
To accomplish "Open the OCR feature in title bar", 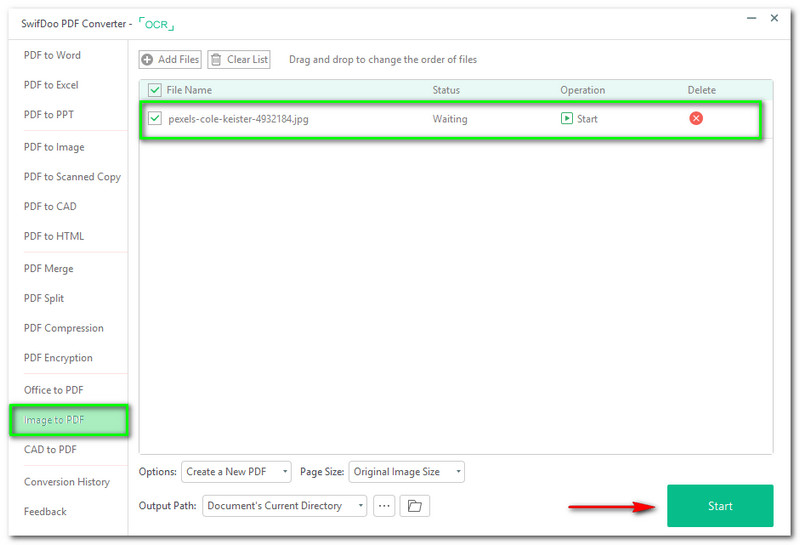I will [156, 24].
